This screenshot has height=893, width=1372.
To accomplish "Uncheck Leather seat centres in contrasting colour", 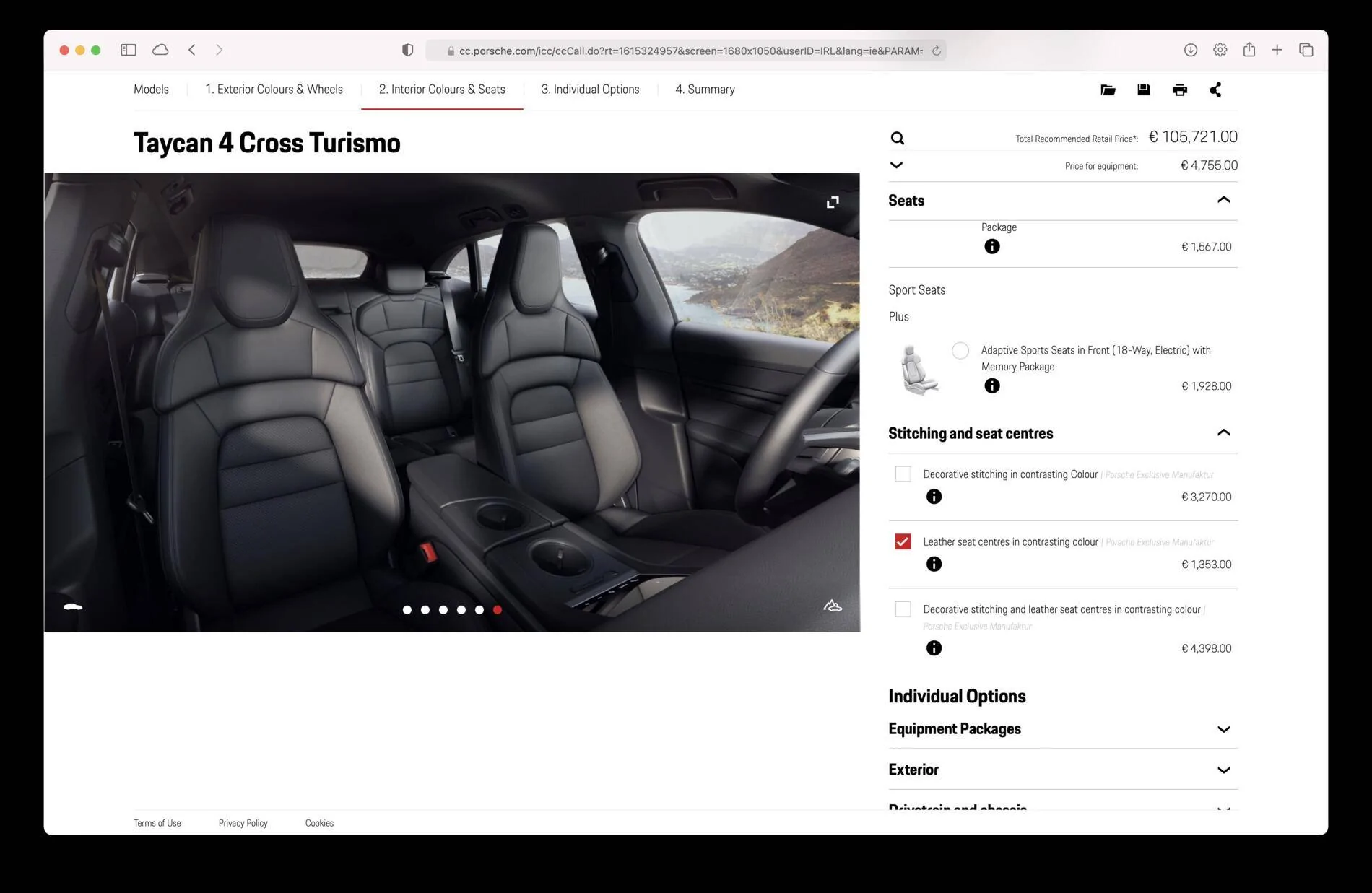I will pyautogui.click(x=903, y=541).
